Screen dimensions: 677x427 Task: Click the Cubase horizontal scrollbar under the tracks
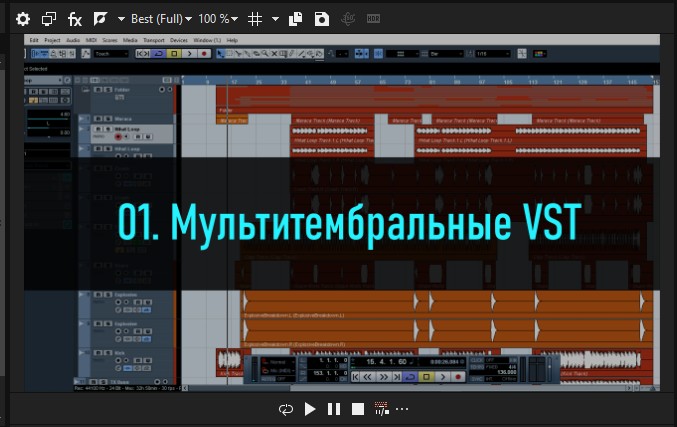coord(406,388)
